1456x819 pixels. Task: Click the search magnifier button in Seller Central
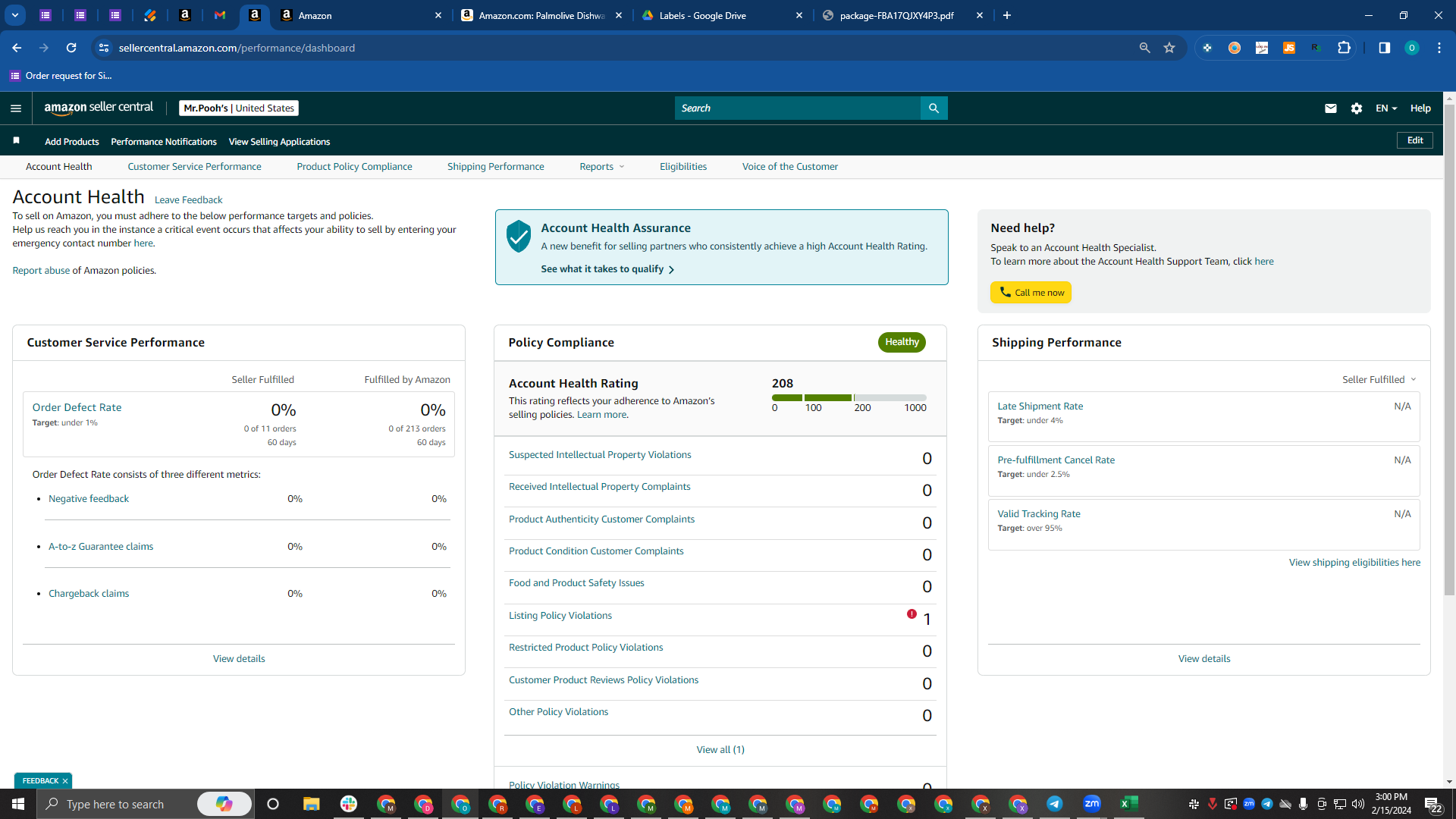coord(934,108)
